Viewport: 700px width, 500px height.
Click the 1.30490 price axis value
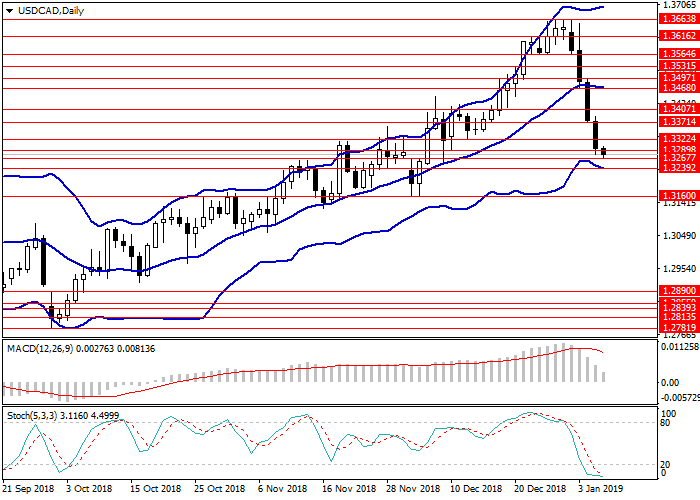click(x=679, y=235)
